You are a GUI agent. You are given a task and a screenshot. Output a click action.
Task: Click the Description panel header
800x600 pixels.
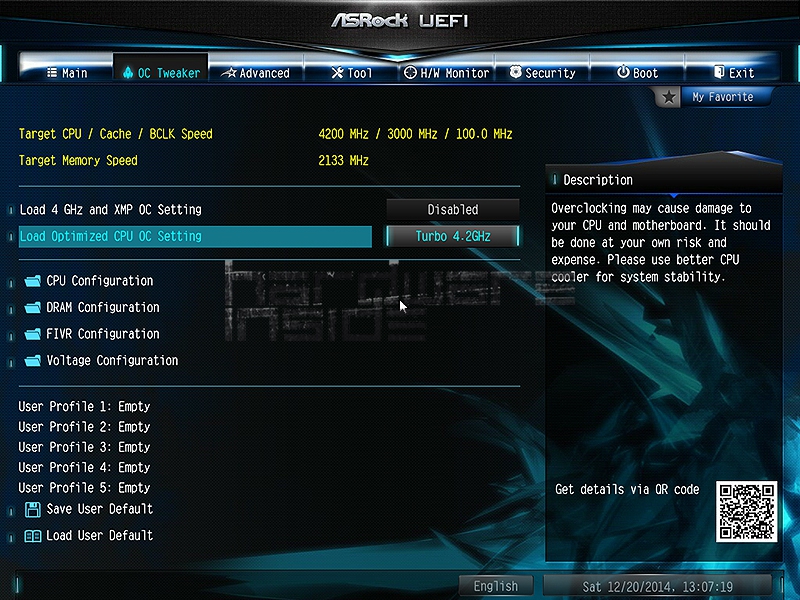click(664, 180)
